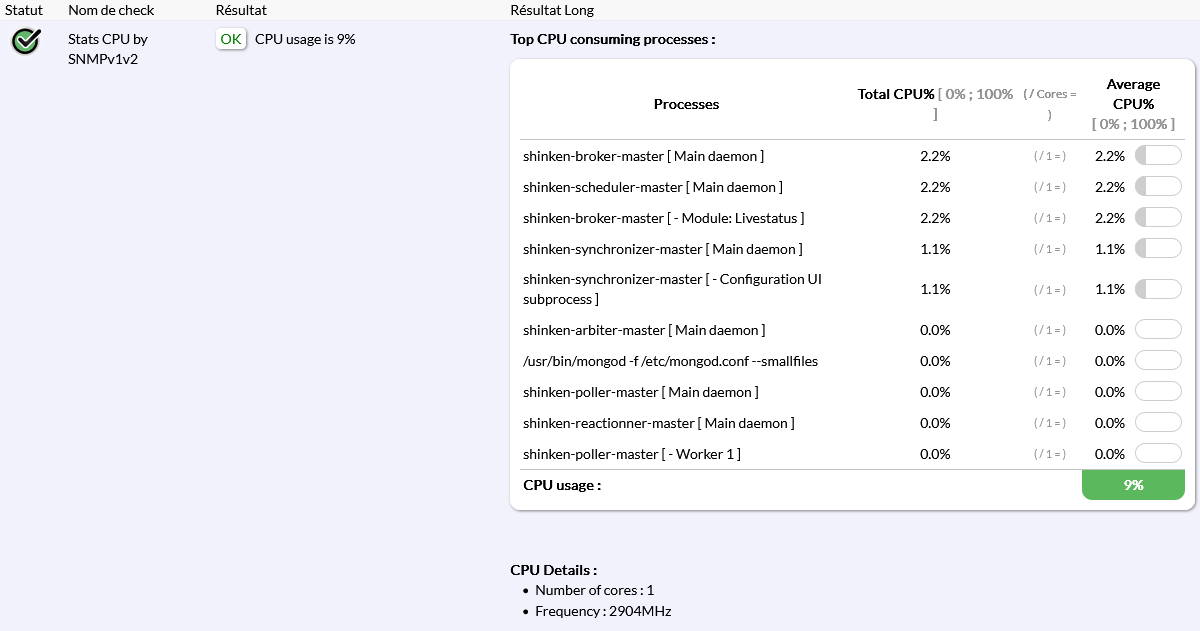The image size is (1200, 631).
Task: Select the Statut column header
Action: 23,10
